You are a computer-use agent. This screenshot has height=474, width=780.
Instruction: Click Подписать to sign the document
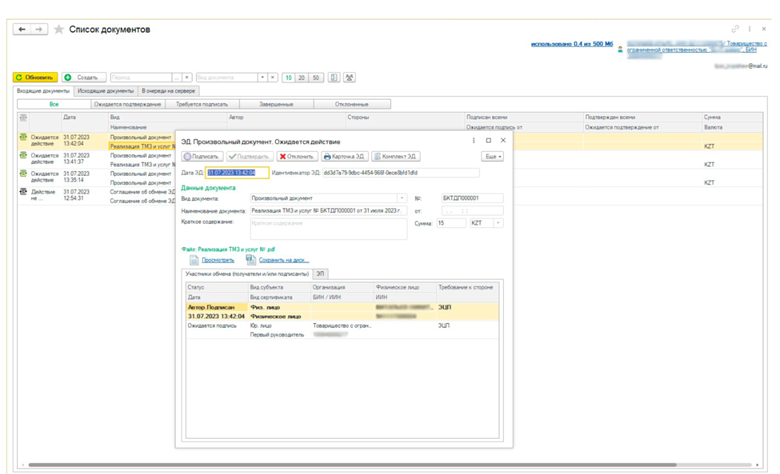[x=202, y=157]
